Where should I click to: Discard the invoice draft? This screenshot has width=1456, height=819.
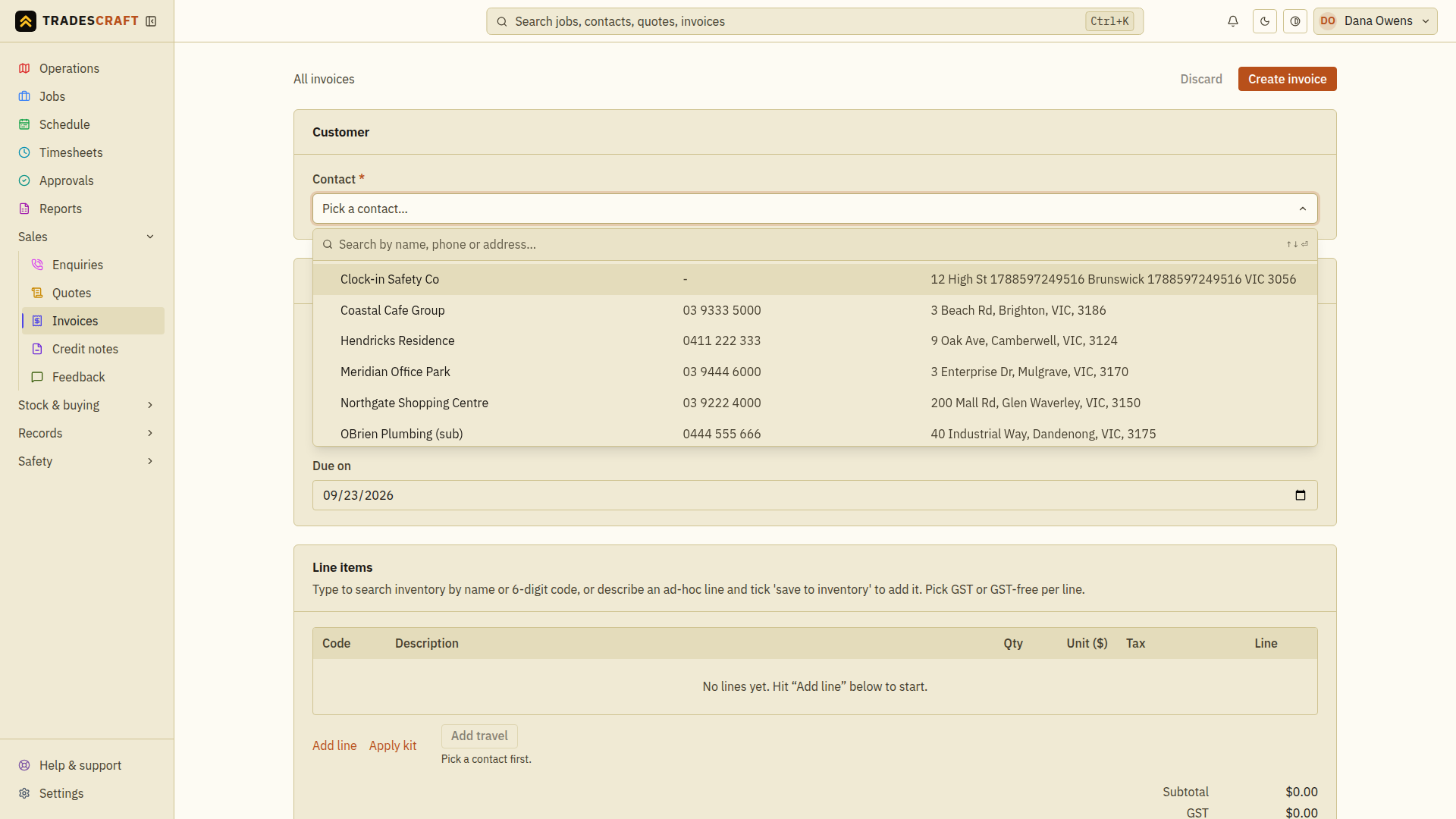tap(1201, 79)
